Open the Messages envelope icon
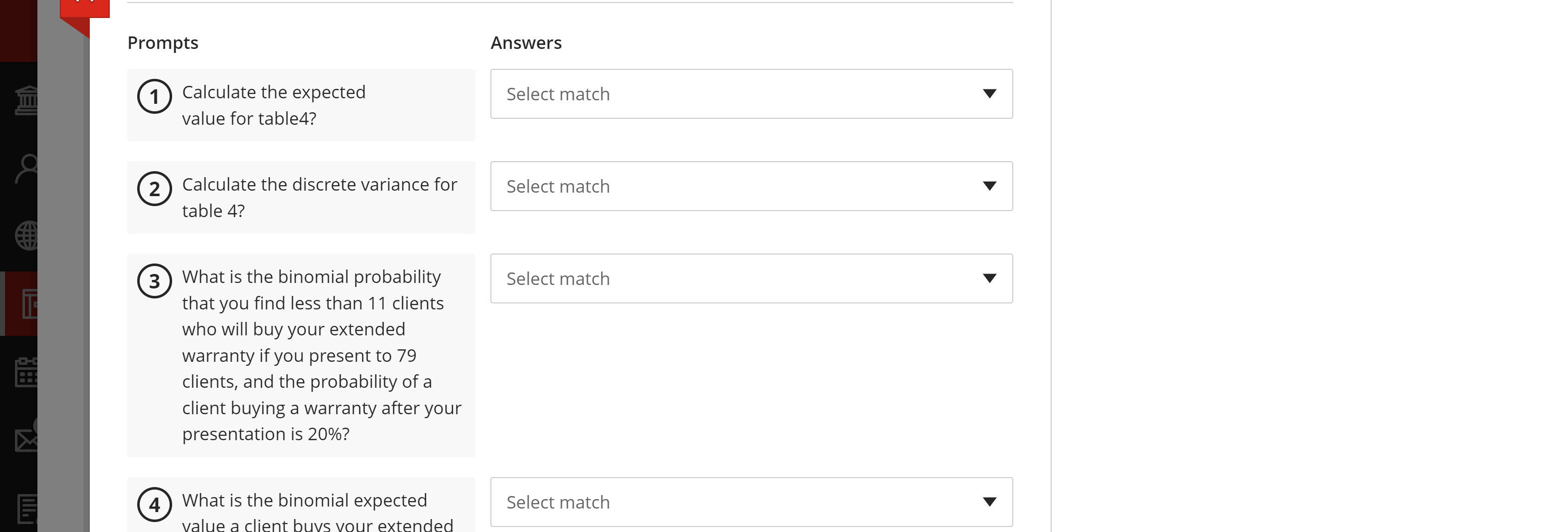Screen dimensions: 1568x532 click(x=26, y=439)
